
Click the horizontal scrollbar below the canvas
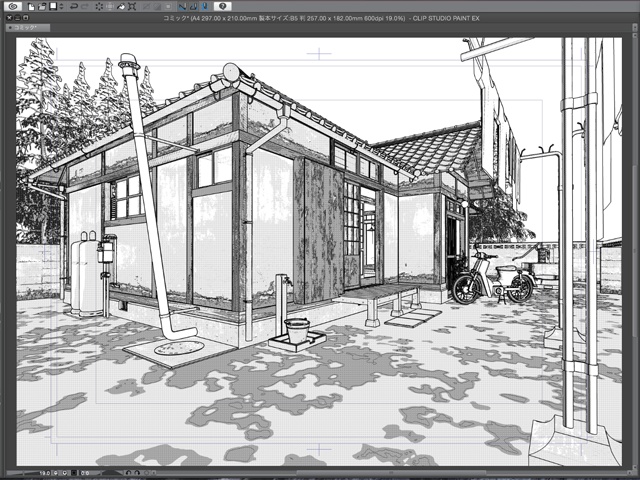(392, 473)
